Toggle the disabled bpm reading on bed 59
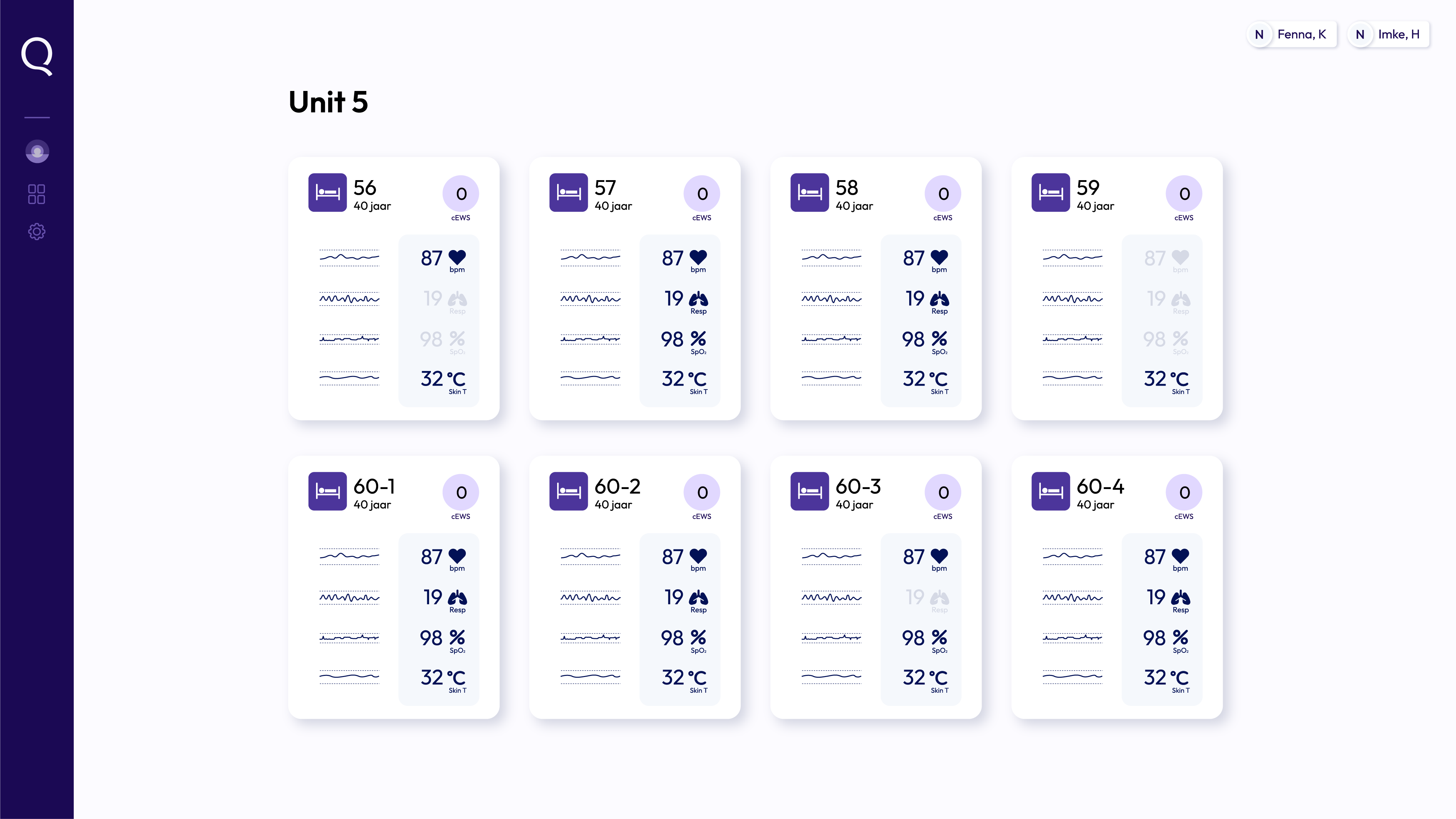The width and height of the screenshot is (1456, 819). pyautogui.click(x=1155, y=258)
